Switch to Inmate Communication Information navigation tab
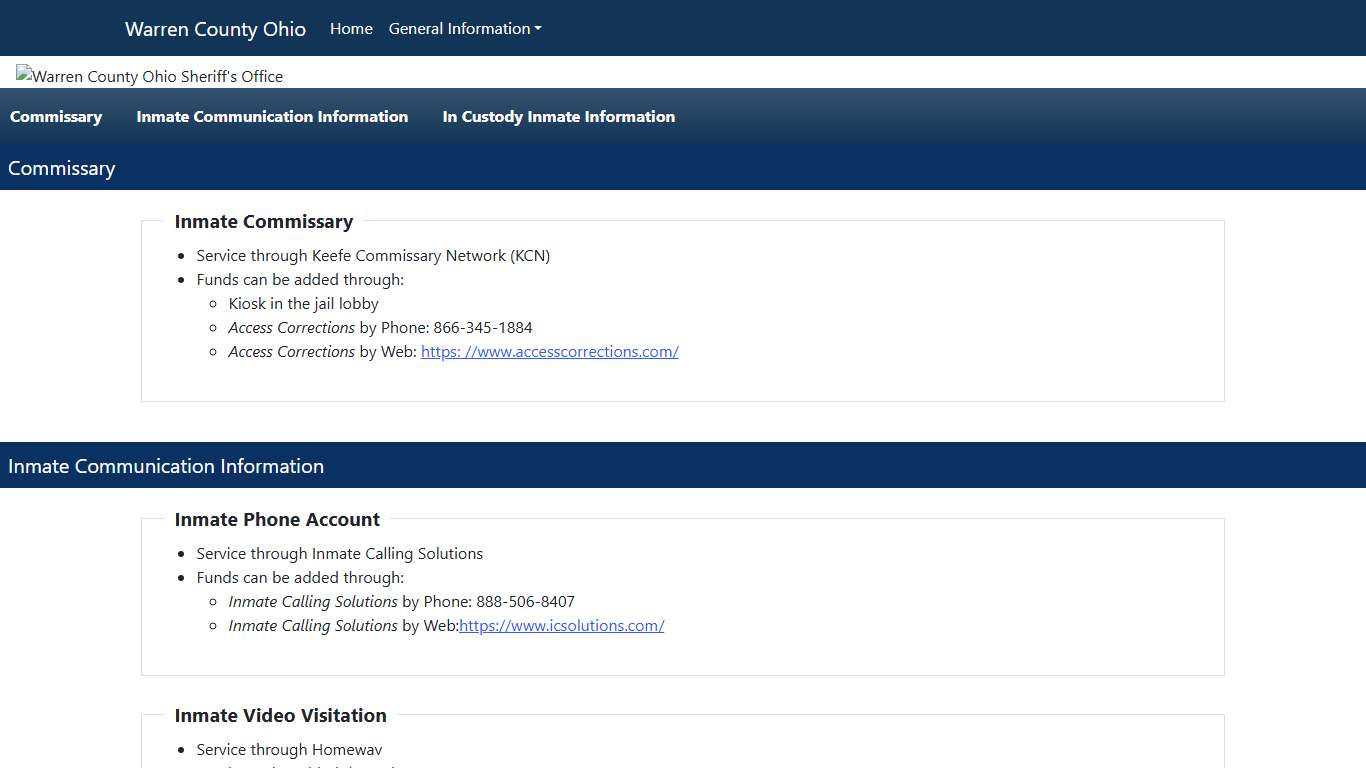The height and width of the screenshot is (768, 1366). [x=272, y=117]
